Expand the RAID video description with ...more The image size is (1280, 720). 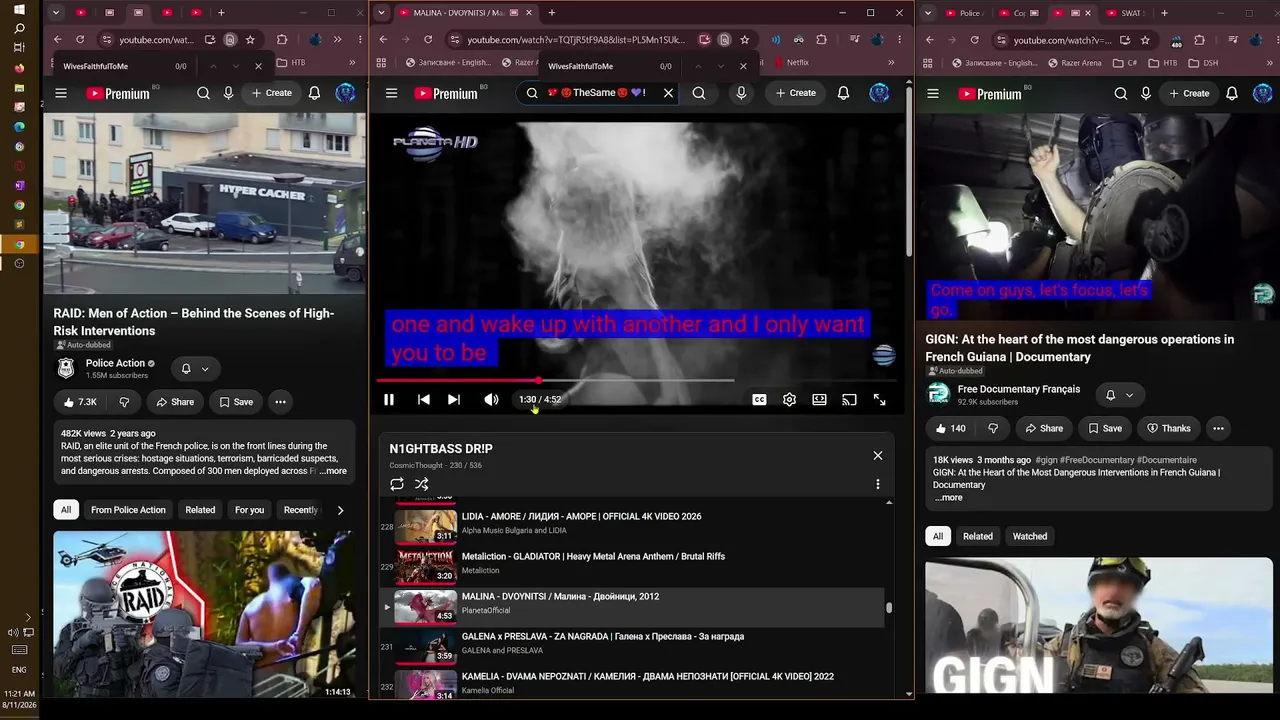point(333,471)
